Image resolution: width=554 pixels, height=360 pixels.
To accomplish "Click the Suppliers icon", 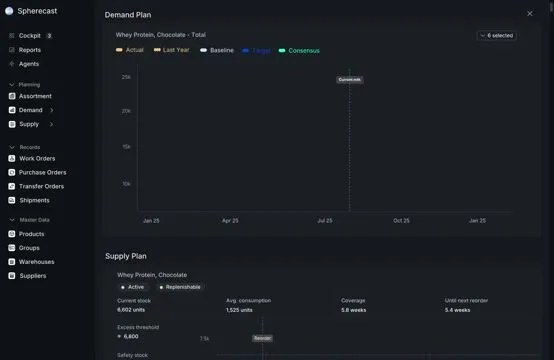I will click(12, 276).
